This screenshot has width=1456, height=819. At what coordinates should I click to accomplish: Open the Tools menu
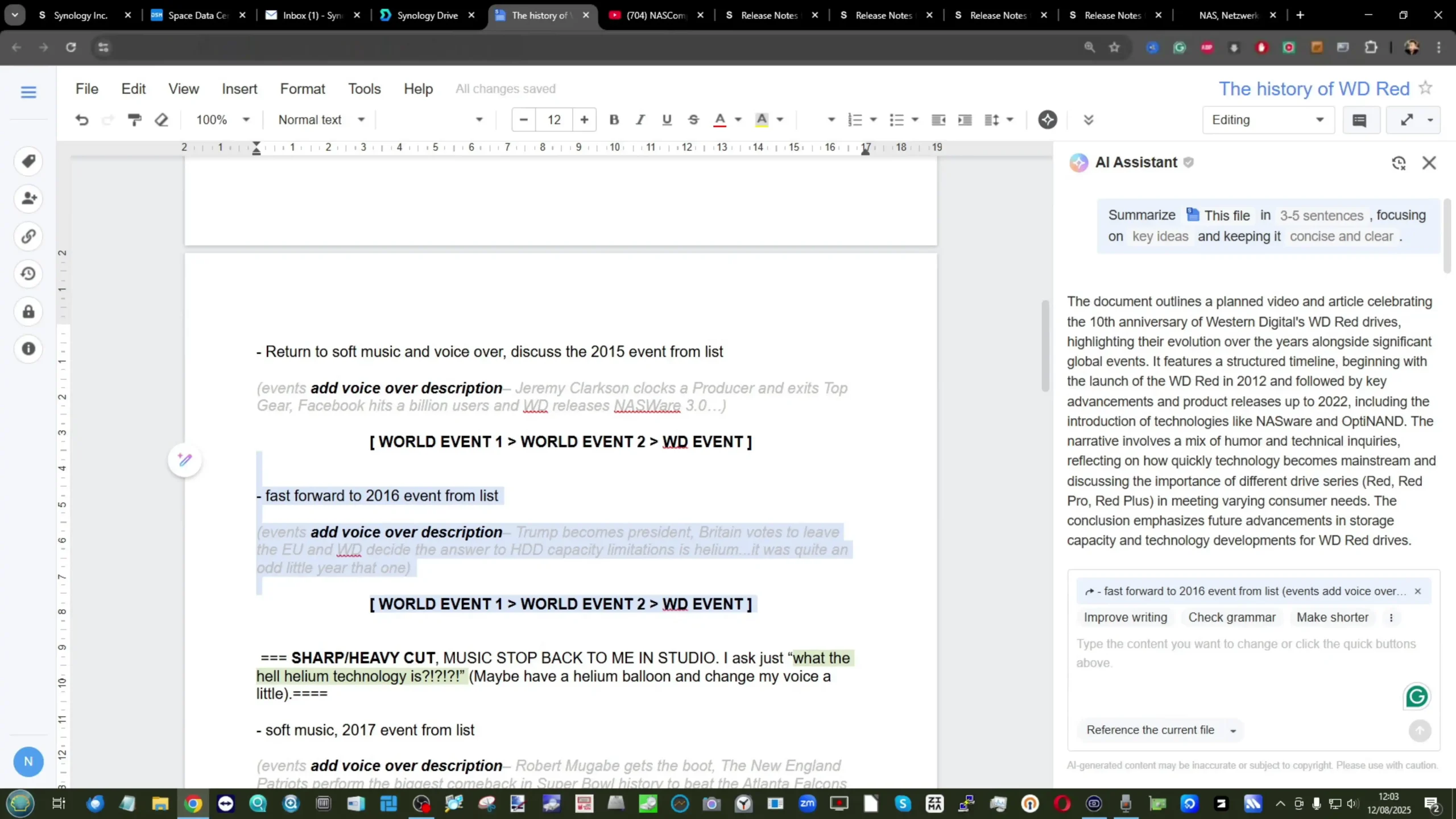[x=365, y=89]
